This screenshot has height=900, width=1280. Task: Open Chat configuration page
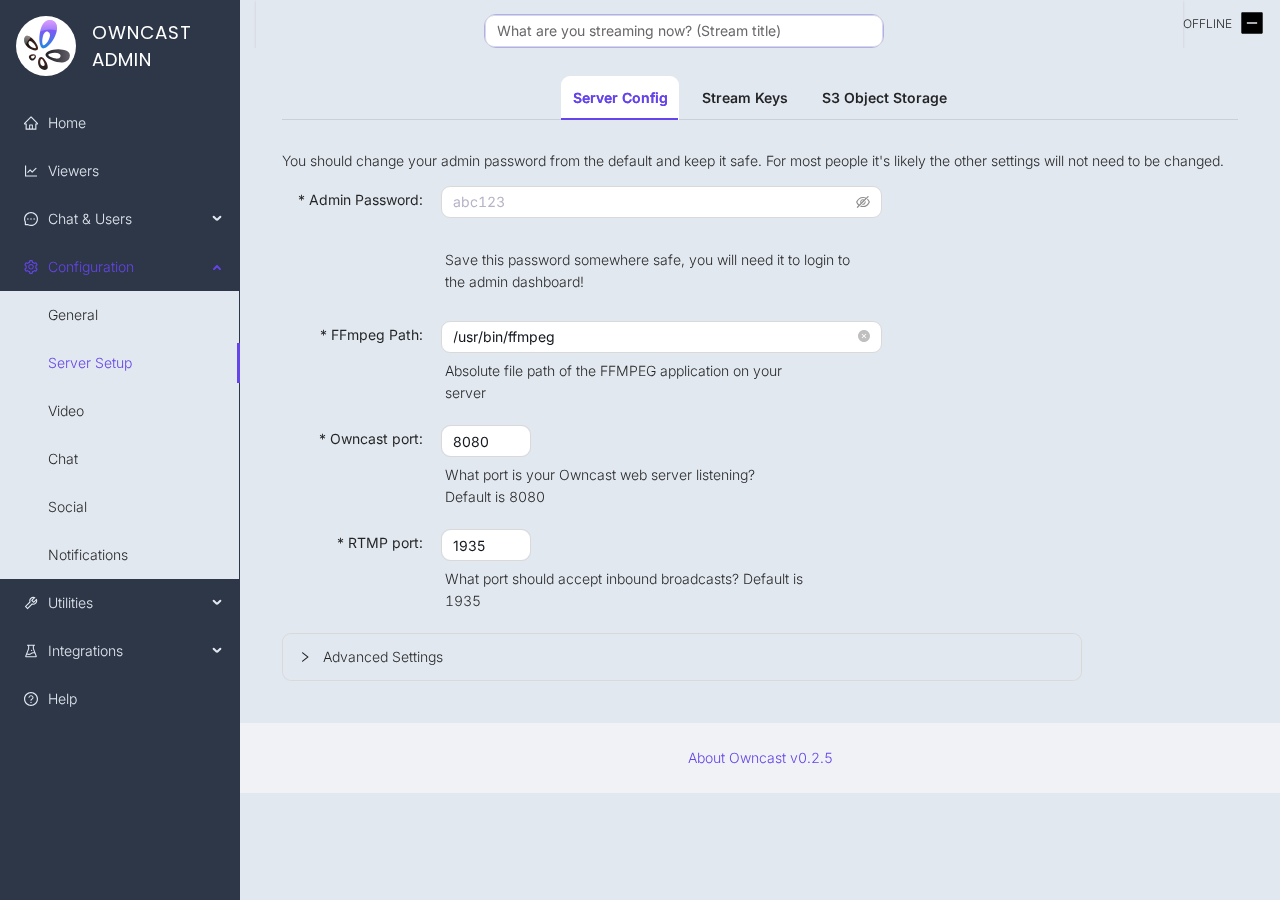pyautogui.click(x=120, y=459)
